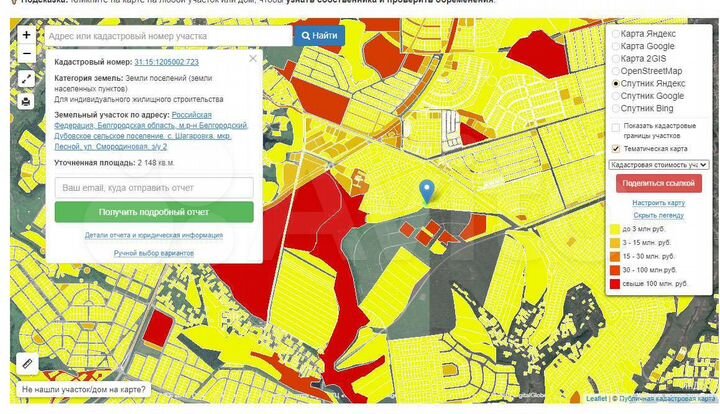Toggle fullscreen map view icon
The image size is (720, 414).
point(26,78)
